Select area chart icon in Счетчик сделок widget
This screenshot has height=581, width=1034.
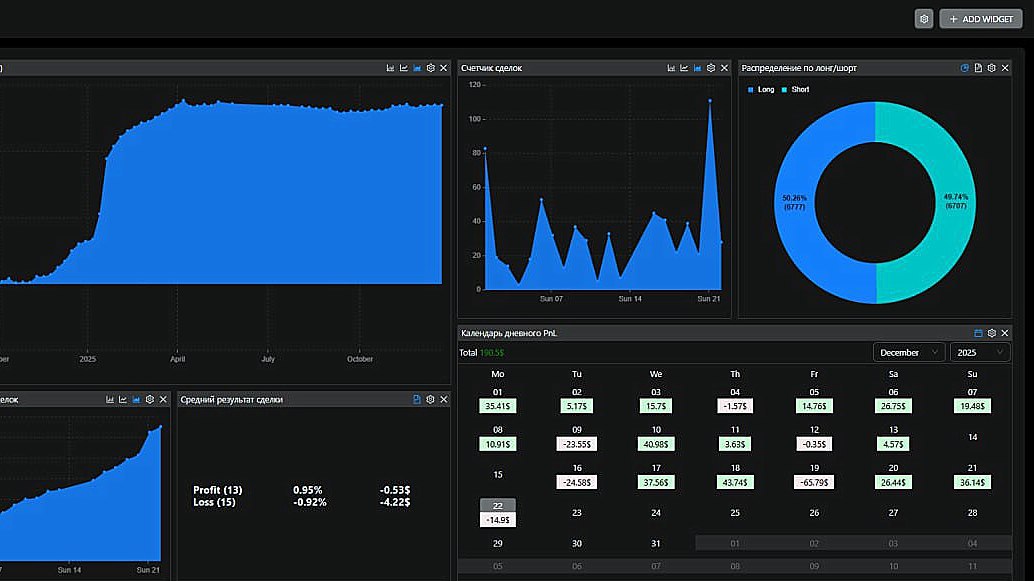pyautogui.click(x=697, y=68)
